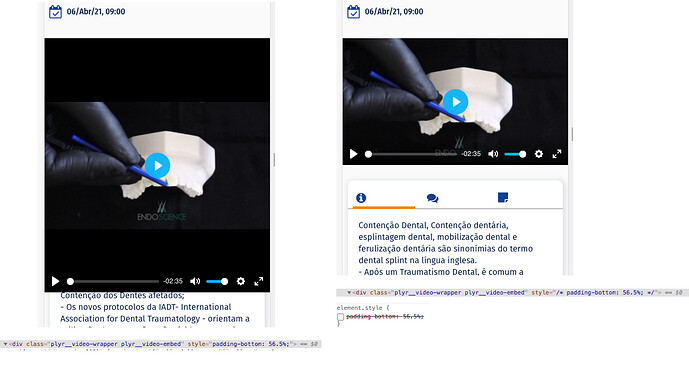Screen dimensions: 689x373
Task: Click the right video's seek progress bar
Action: 412,154
